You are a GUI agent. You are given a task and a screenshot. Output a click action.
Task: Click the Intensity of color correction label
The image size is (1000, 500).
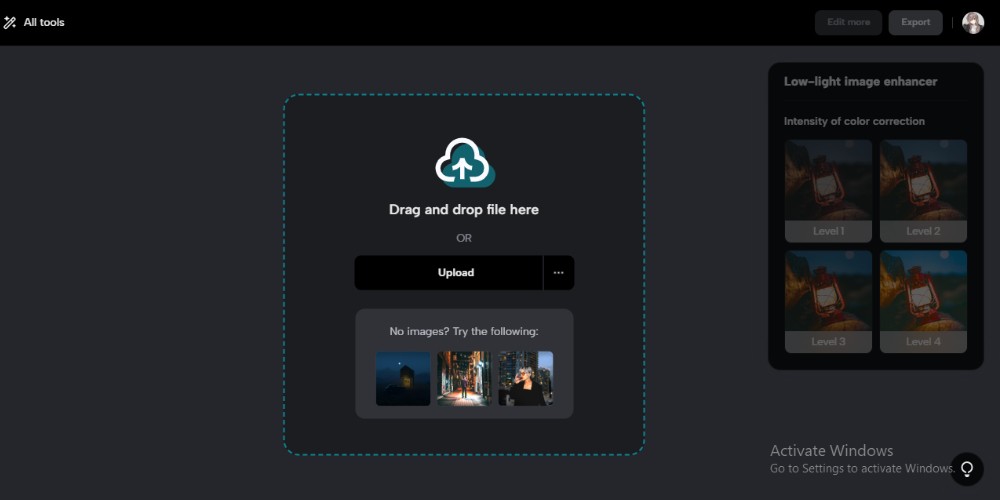[854, 121]
